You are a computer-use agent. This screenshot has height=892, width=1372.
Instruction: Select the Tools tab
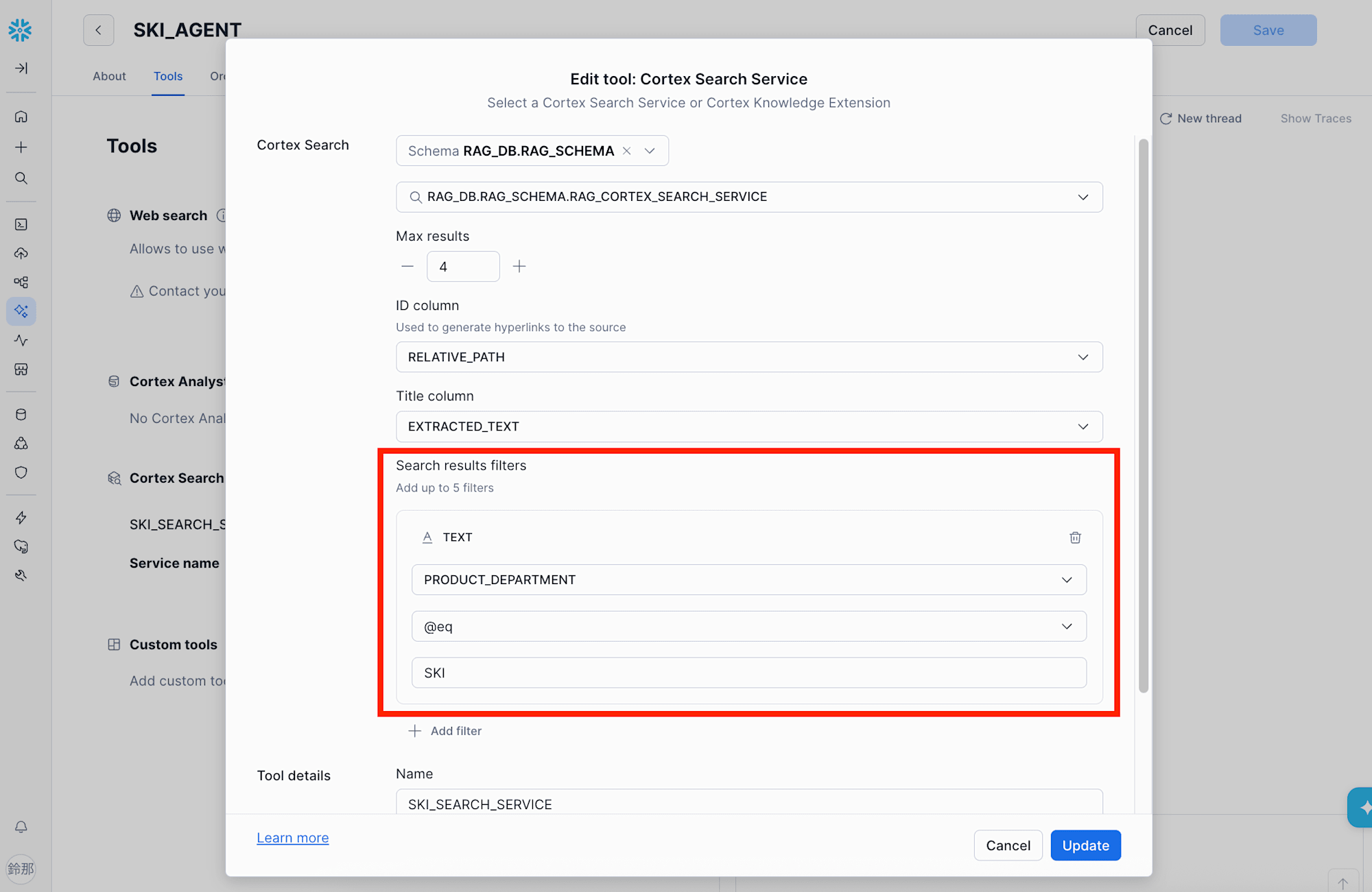pos(168,76)
